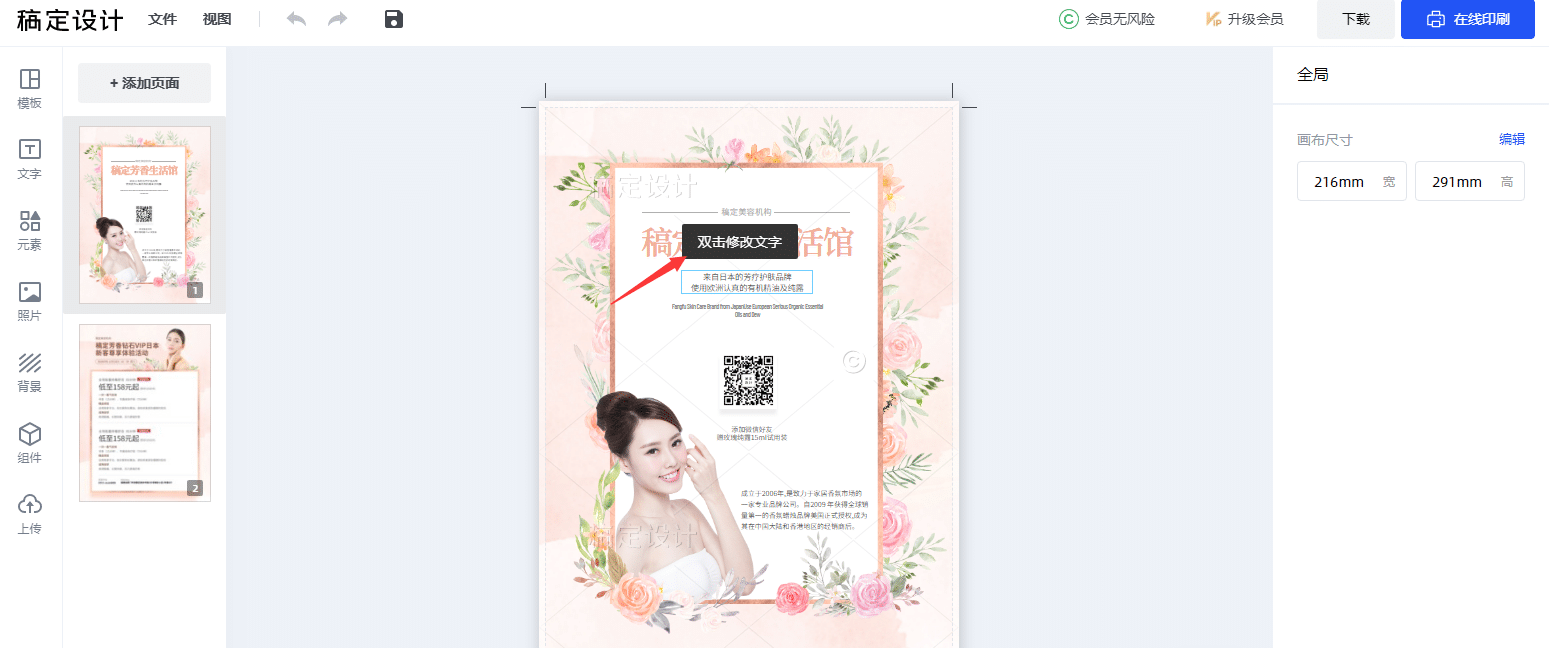This screenshot has height=648, width=1549.
Task: Click 升级会员 upgrade membership
Action: click(1244, 19)
